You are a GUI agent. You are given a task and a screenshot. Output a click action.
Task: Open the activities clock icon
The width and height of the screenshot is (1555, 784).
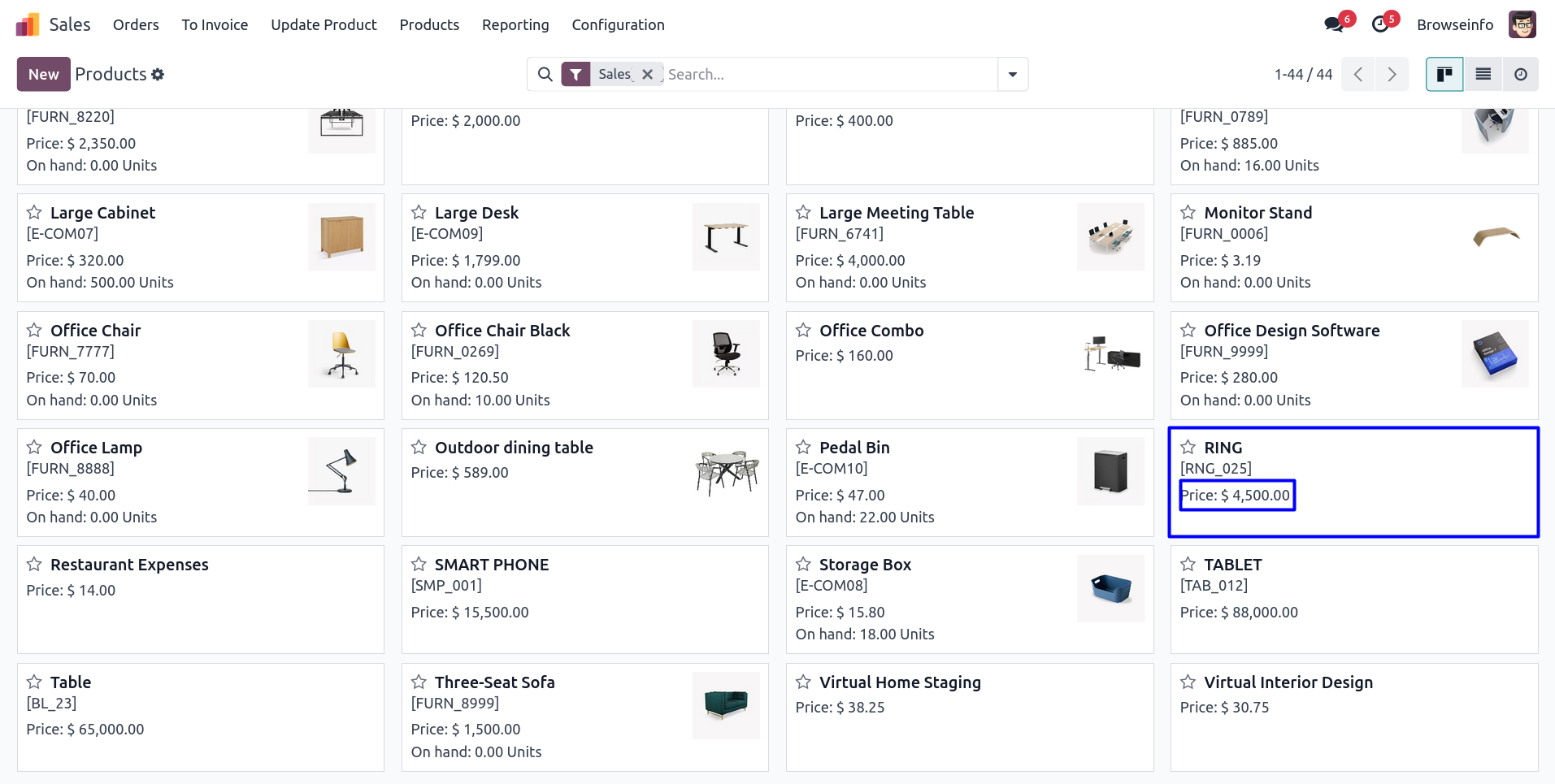[x=1380, y=24]
